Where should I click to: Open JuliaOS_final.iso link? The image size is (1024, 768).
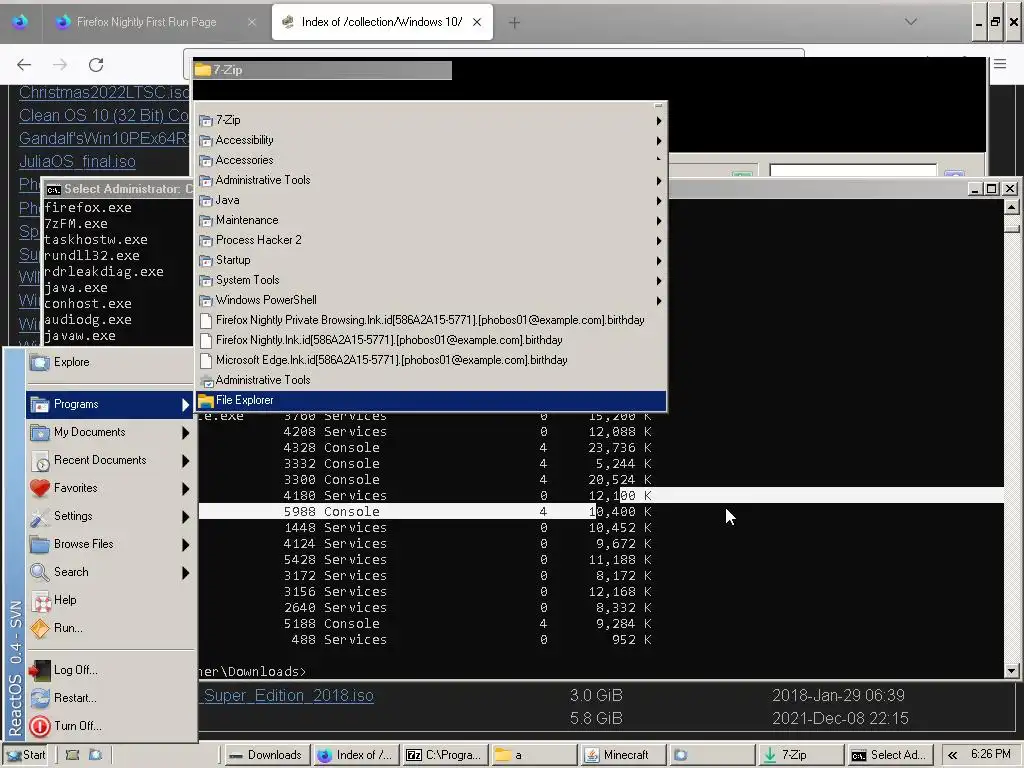(x=77, y=161)
